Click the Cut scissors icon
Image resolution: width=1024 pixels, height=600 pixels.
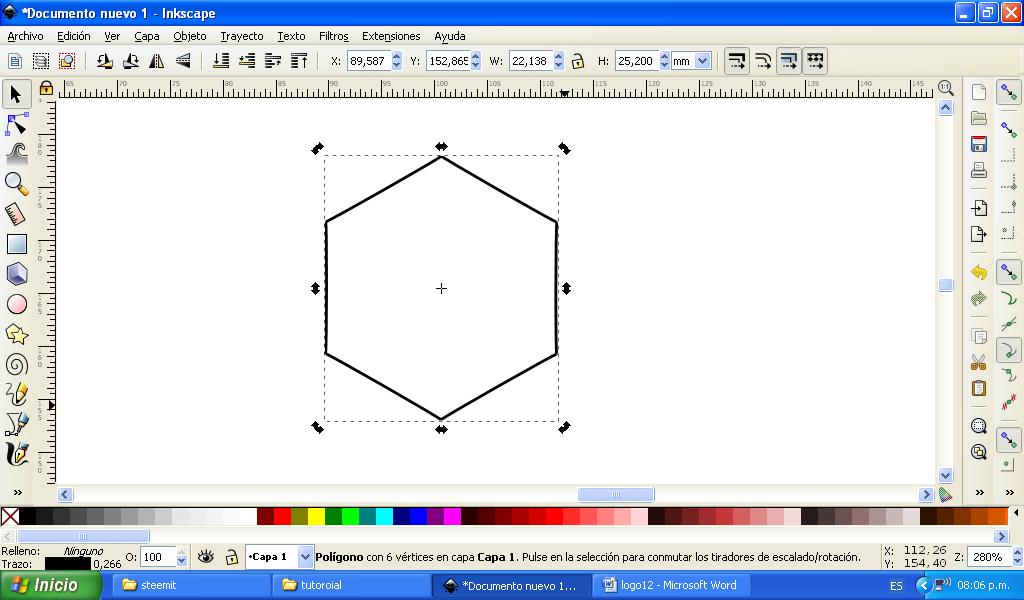[978, 362]
